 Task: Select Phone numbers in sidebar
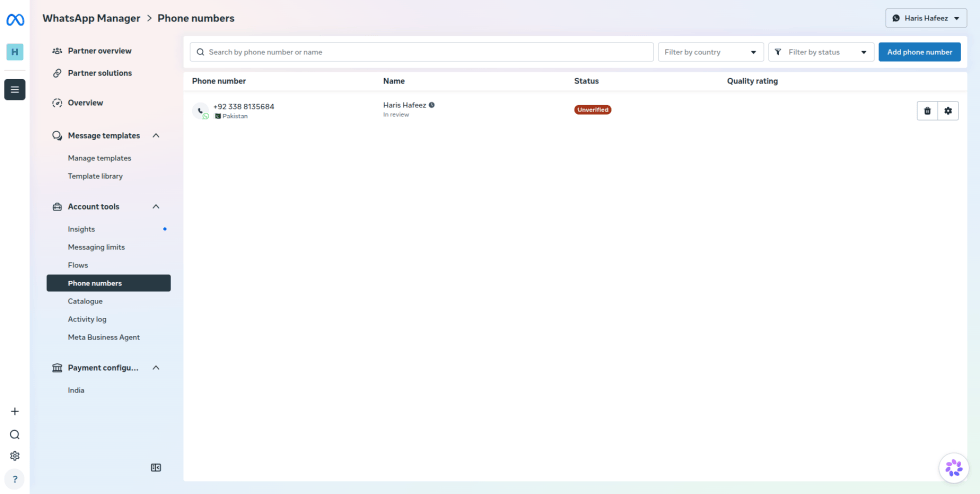pyautogui.click(x=109, y=283)
